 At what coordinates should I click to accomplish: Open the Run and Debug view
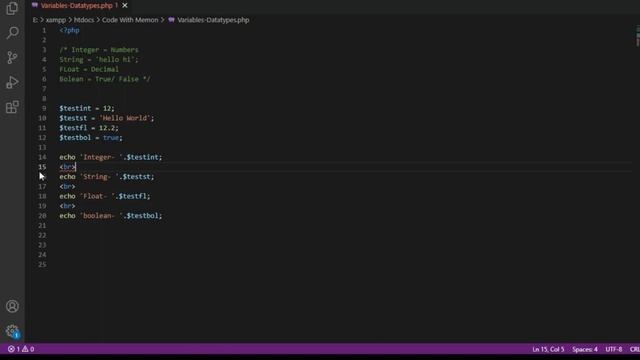(12, 82)
